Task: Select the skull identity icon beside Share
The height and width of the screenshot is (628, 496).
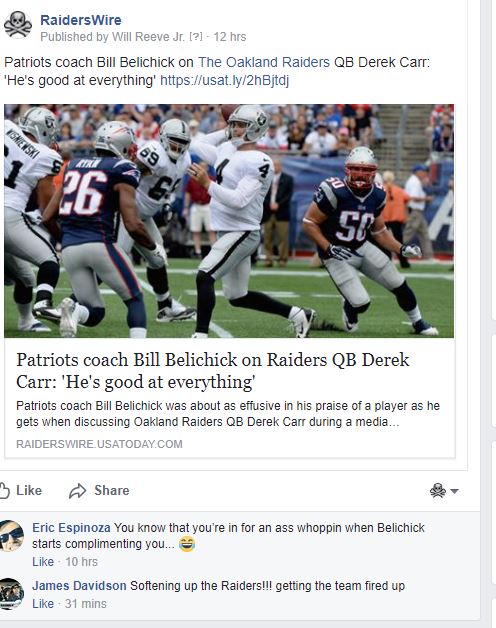Action: click(438, 491)
